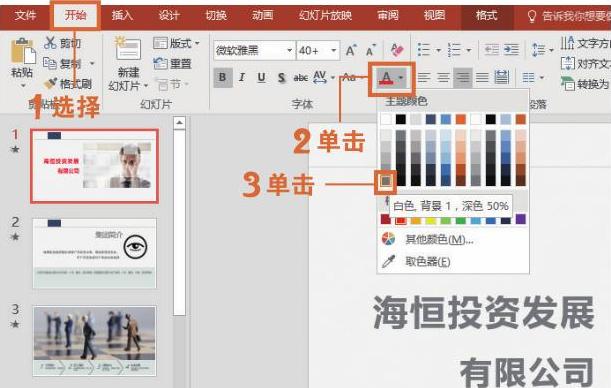Click the 粘贴 paste icon
Screen dimensions: 611x388
point(23,51)
